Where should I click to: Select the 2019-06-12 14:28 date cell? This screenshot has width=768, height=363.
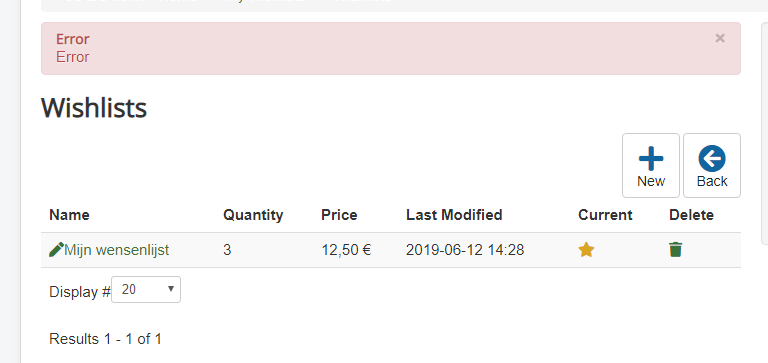[465, 250]
